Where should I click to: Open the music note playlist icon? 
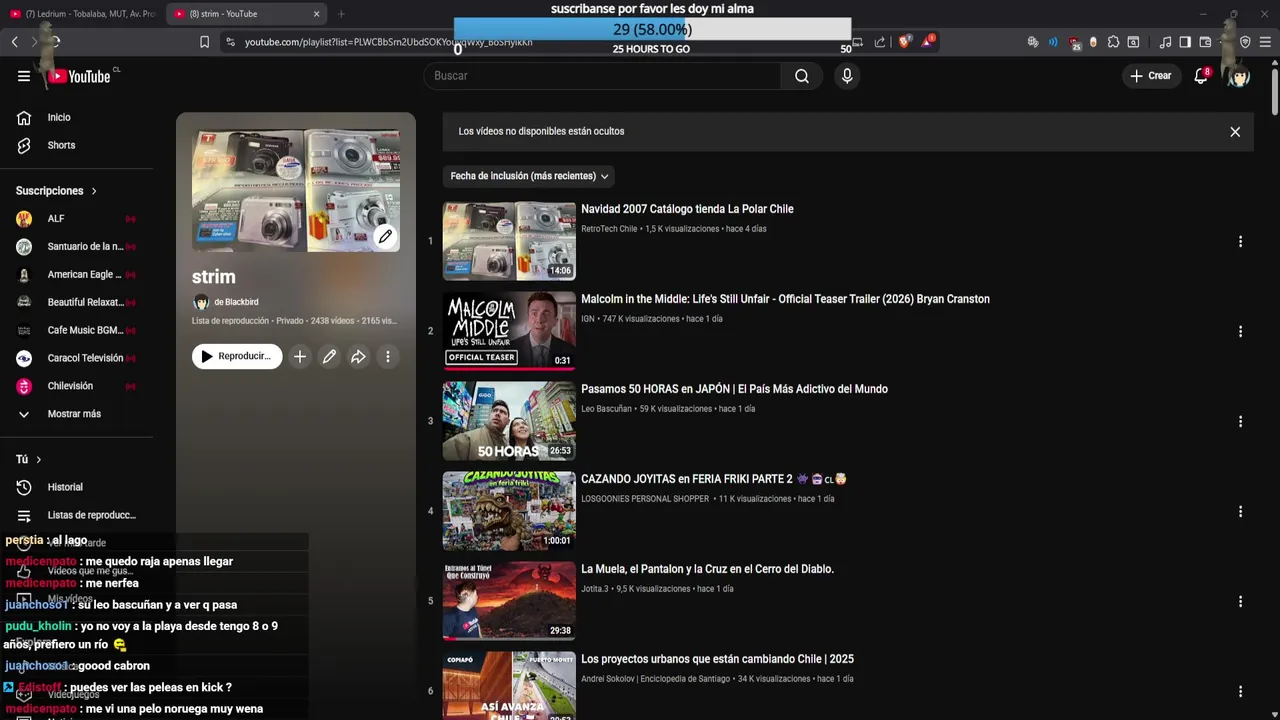(1165, 42)
